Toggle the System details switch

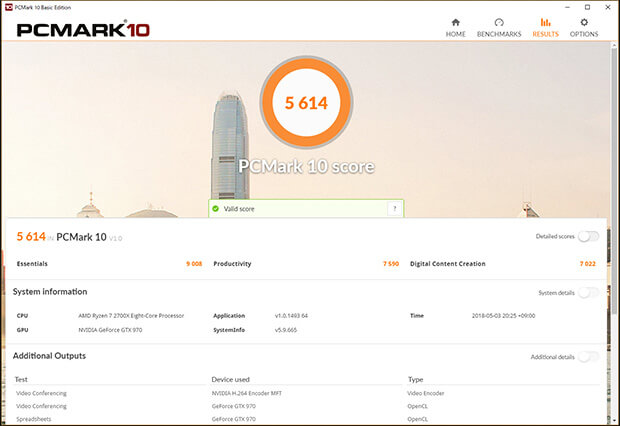click(588, 293)
